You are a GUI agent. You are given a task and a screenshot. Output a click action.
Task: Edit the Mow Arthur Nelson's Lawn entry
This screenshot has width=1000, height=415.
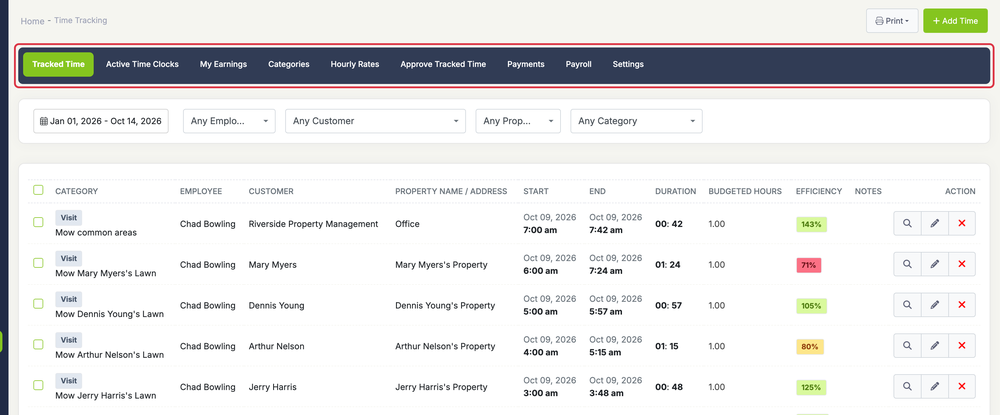(934, 346)
